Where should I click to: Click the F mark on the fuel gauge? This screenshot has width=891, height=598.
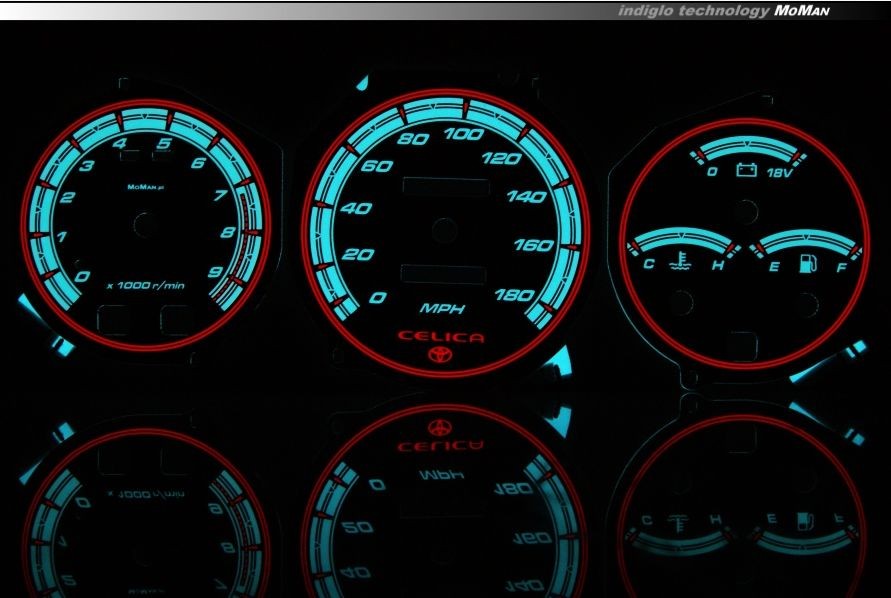click(842, 266)
